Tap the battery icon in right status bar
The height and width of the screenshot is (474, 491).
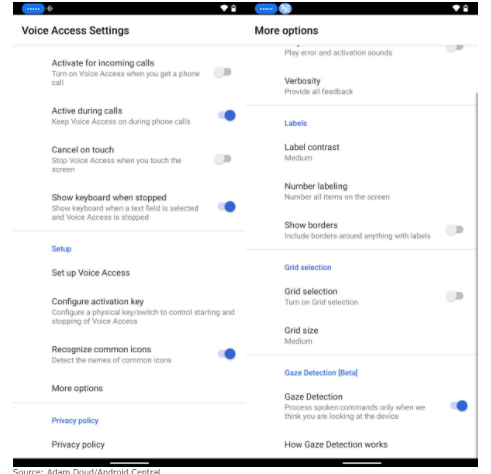click(x=466, y=8)
